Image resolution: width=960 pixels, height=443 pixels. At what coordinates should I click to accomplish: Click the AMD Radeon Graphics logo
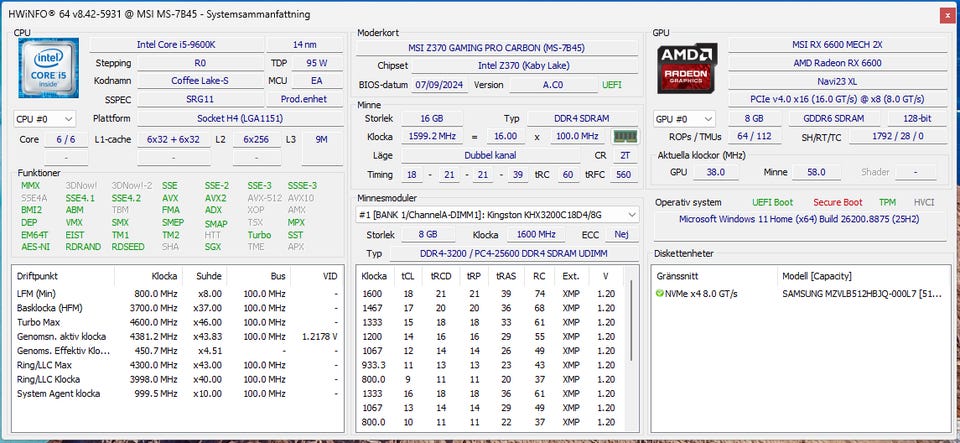coord(687,68)
